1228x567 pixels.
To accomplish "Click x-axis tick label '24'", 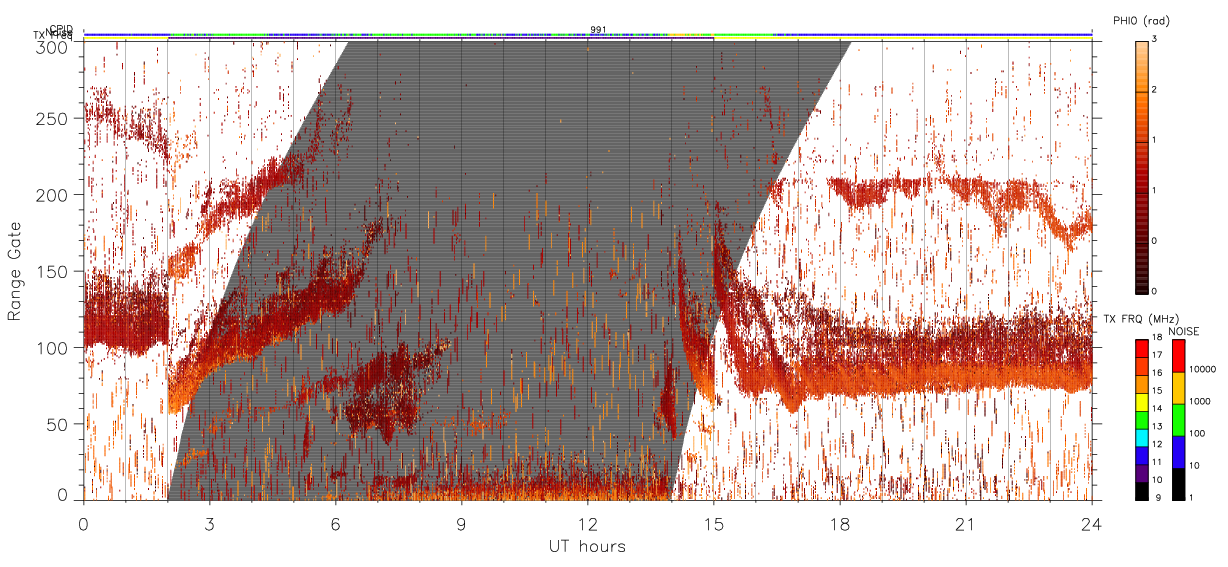I will coord(1091,524).
